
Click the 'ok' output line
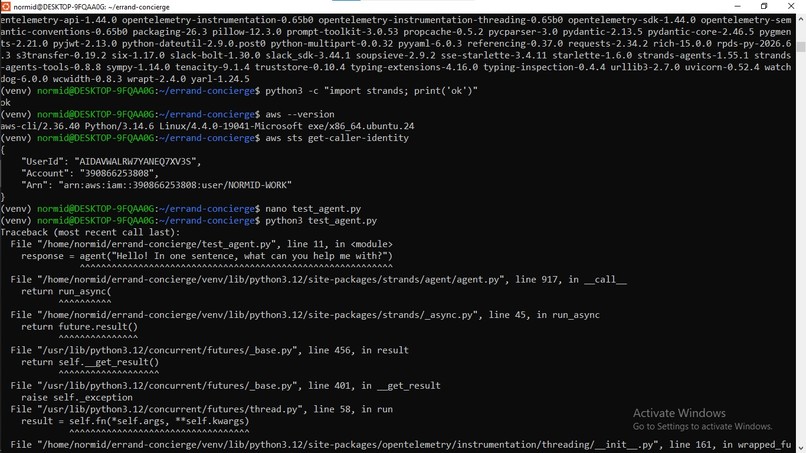[5, 102]
